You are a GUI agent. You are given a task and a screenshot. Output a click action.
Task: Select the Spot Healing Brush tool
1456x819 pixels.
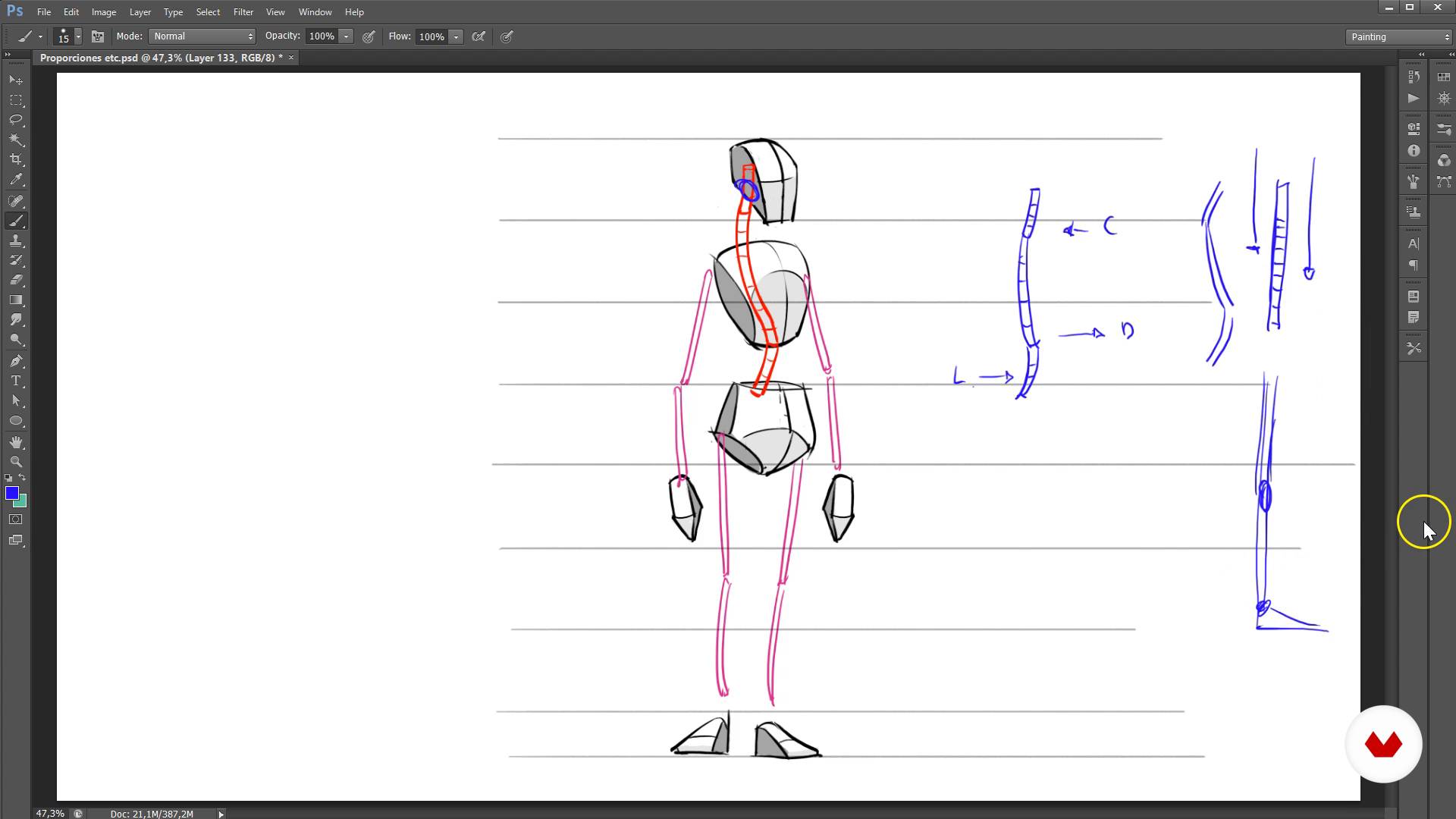click(16, 201)
